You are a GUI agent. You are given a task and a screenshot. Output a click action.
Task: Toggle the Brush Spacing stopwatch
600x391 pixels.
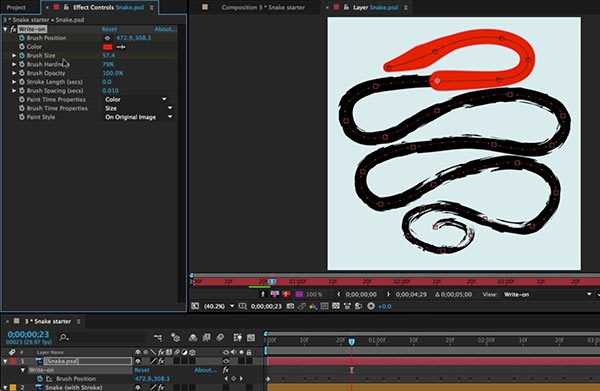[x=22, y=91]
